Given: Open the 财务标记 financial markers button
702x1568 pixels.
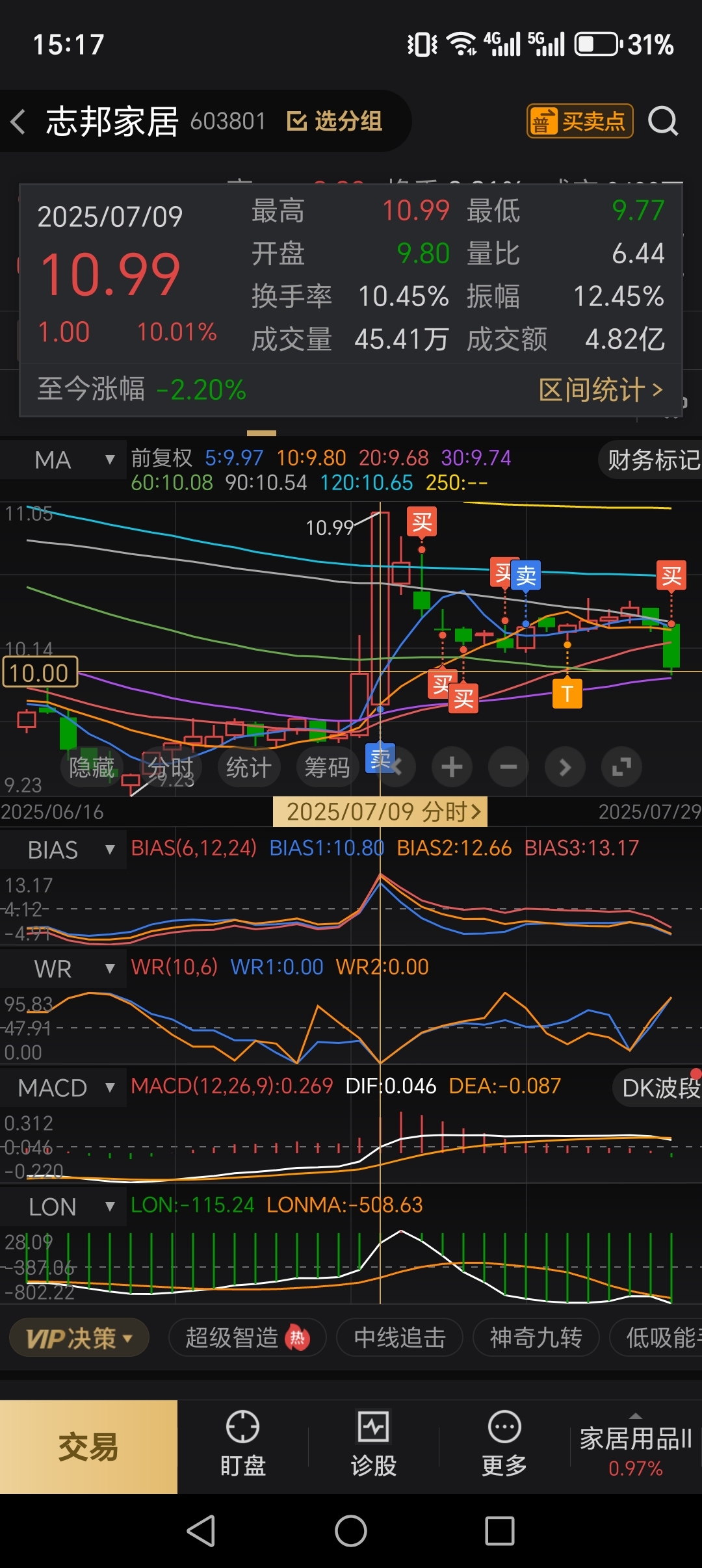Looking at the screenshot, I should (x=652, y=460).
